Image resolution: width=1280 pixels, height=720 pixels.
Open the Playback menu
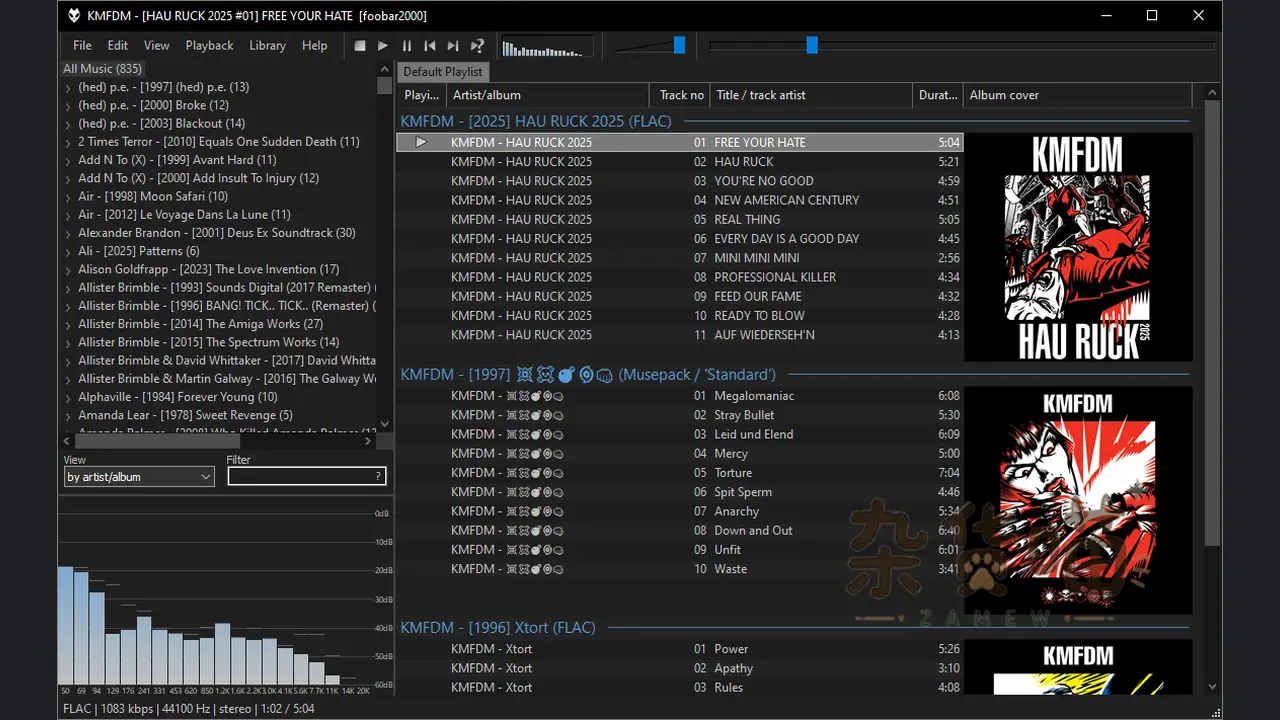pyautogui.click(x=209, y=45)
